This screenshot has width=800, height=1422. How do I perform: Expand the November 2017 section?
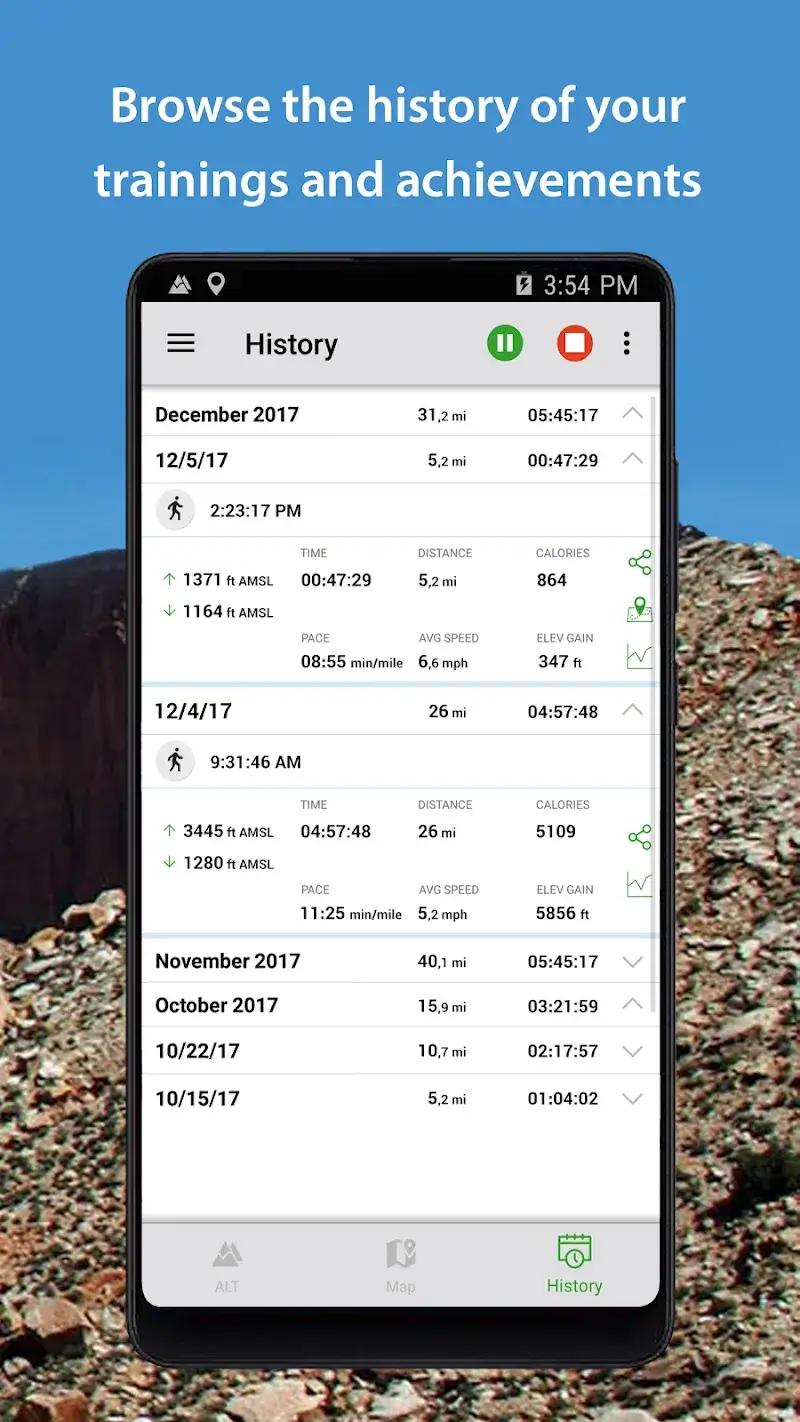[631, 961]
